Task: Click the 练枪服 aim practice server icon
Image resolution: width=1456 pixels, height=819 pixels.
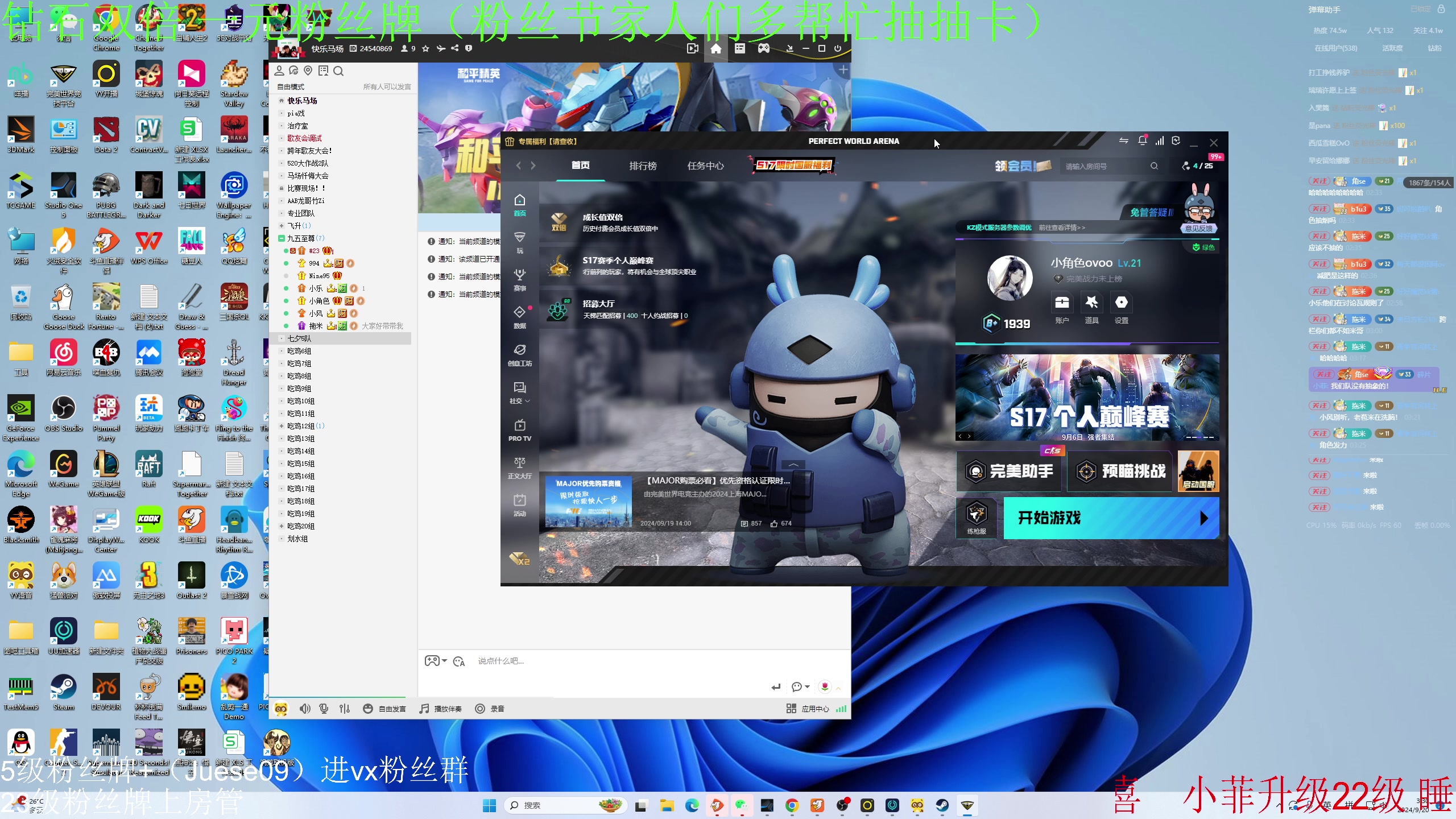Action: (x=977, y=518)
